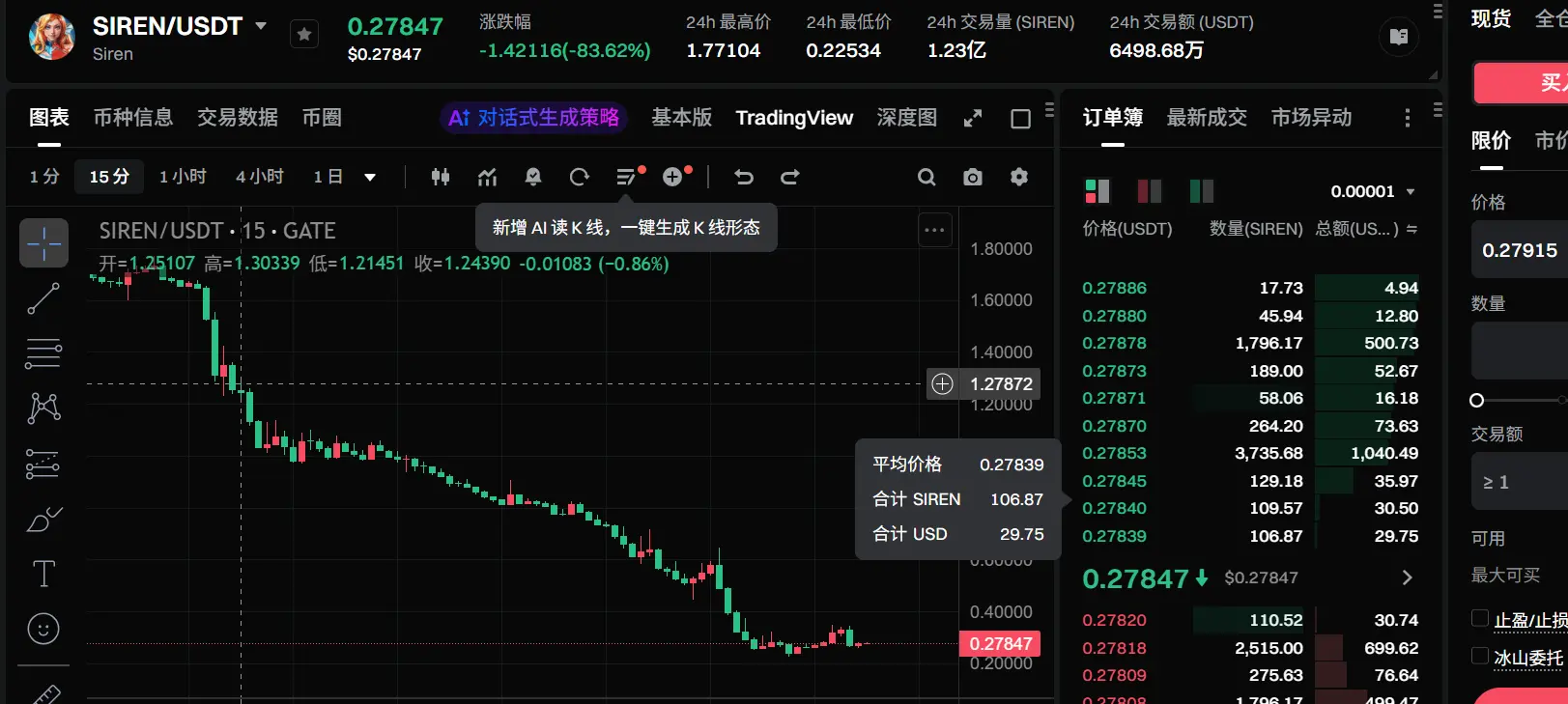This screenshot has height=704, width=1568.
Task: Switch the 总额 column unit toggle
Action: pyautogui.click(x=1411, y=229)
